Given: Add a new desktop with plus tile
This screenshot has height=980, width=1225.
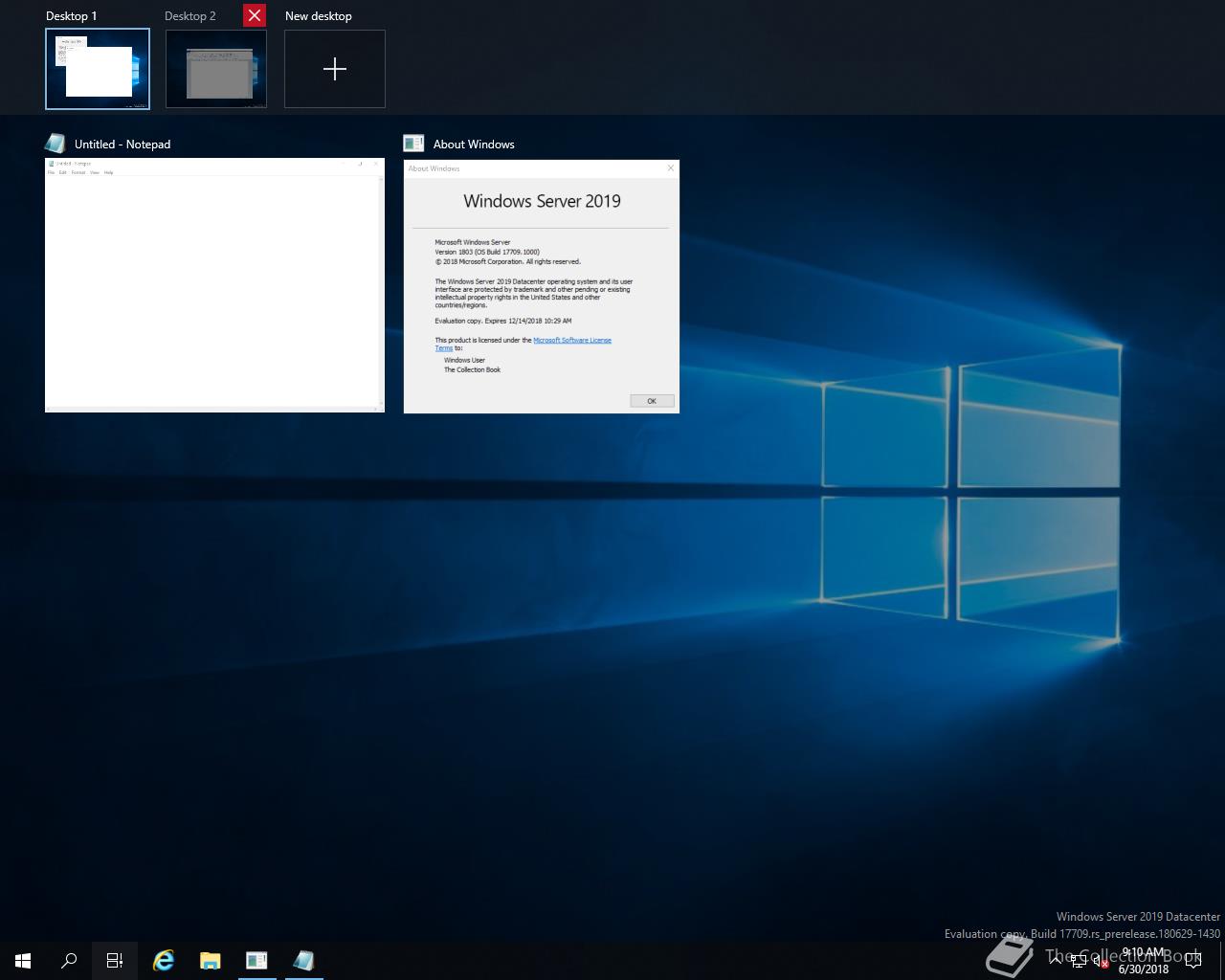Looking at the screenshot, I should [x=335, y=69].
